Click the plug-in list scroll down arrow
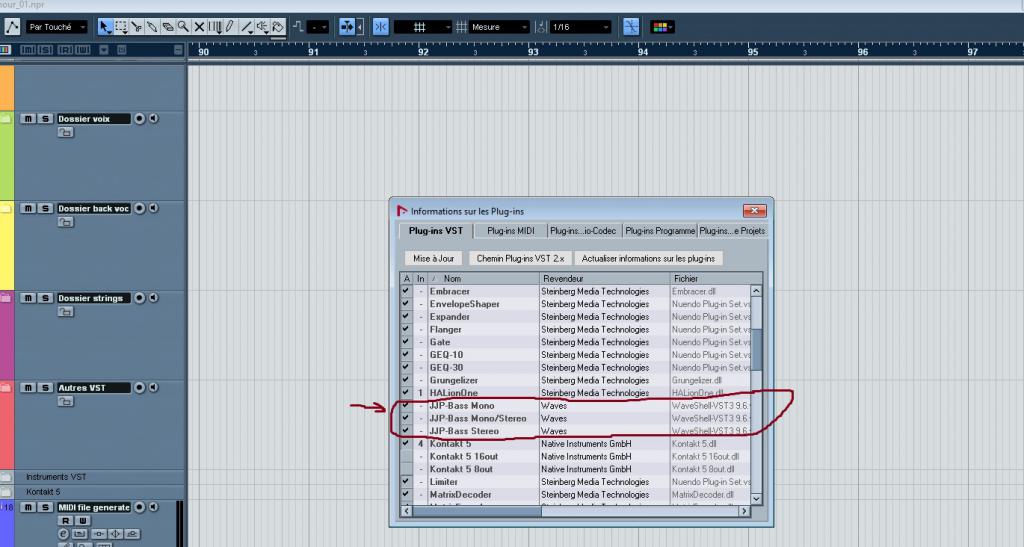 756,499
